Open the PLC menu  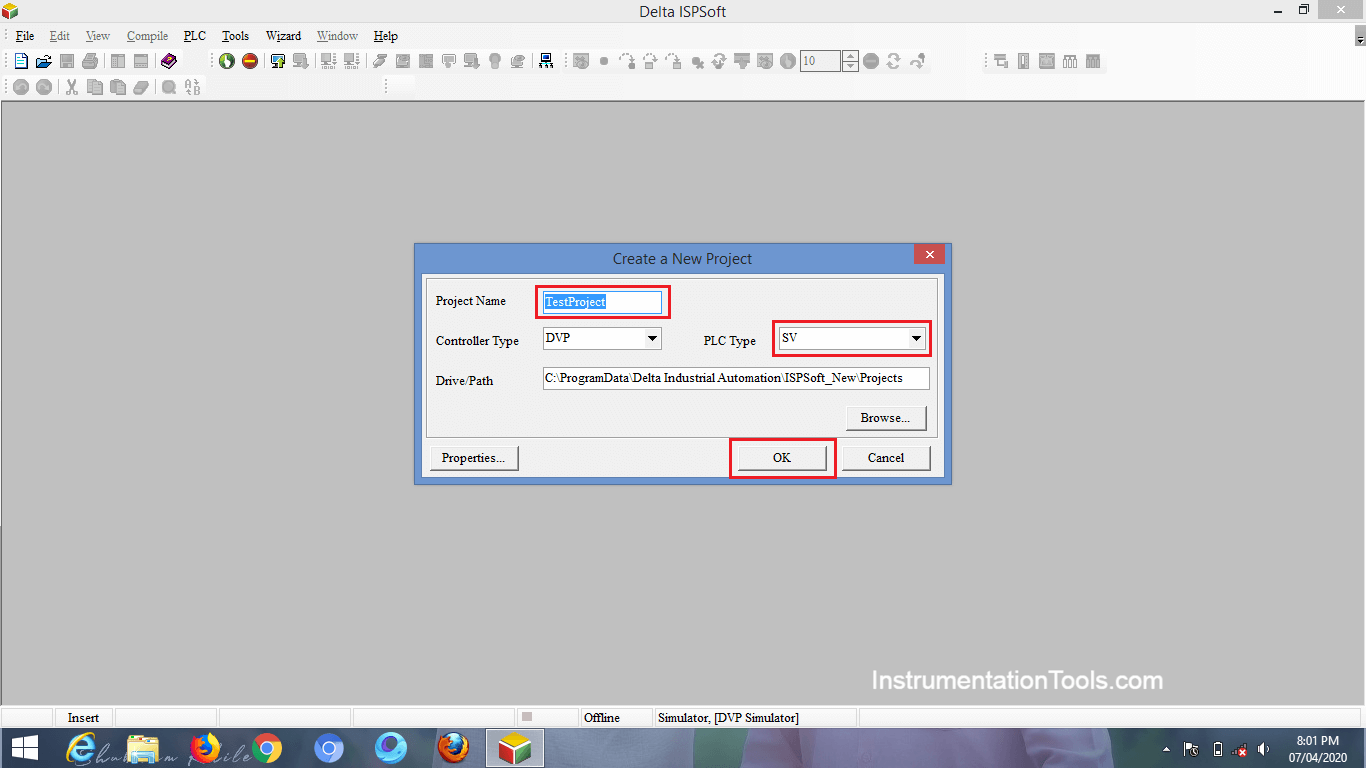tap(195, 36)
